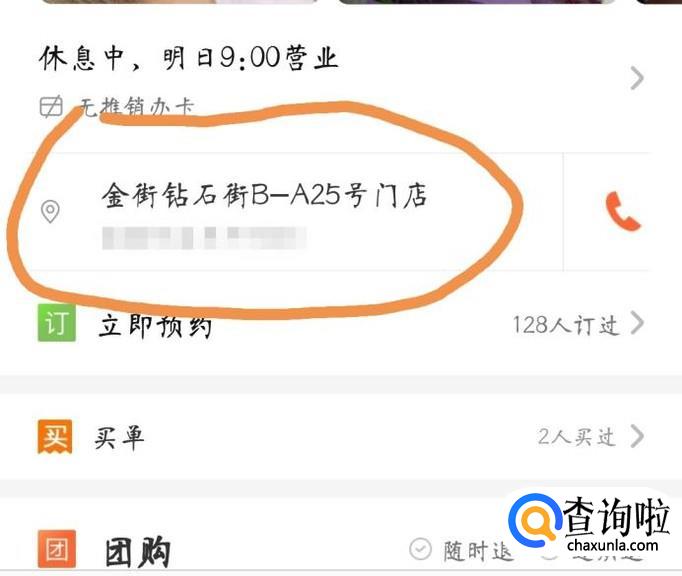This screenshot has width=682, height=576.
Task: Tap the orange 买 pay-bill icon
Action: click(55, 436)
